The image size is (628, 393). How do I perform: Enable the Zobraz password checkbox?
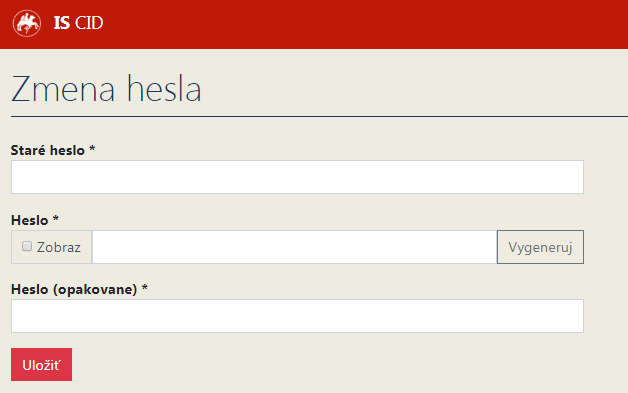pyautogui.click(x=27, y=246)
